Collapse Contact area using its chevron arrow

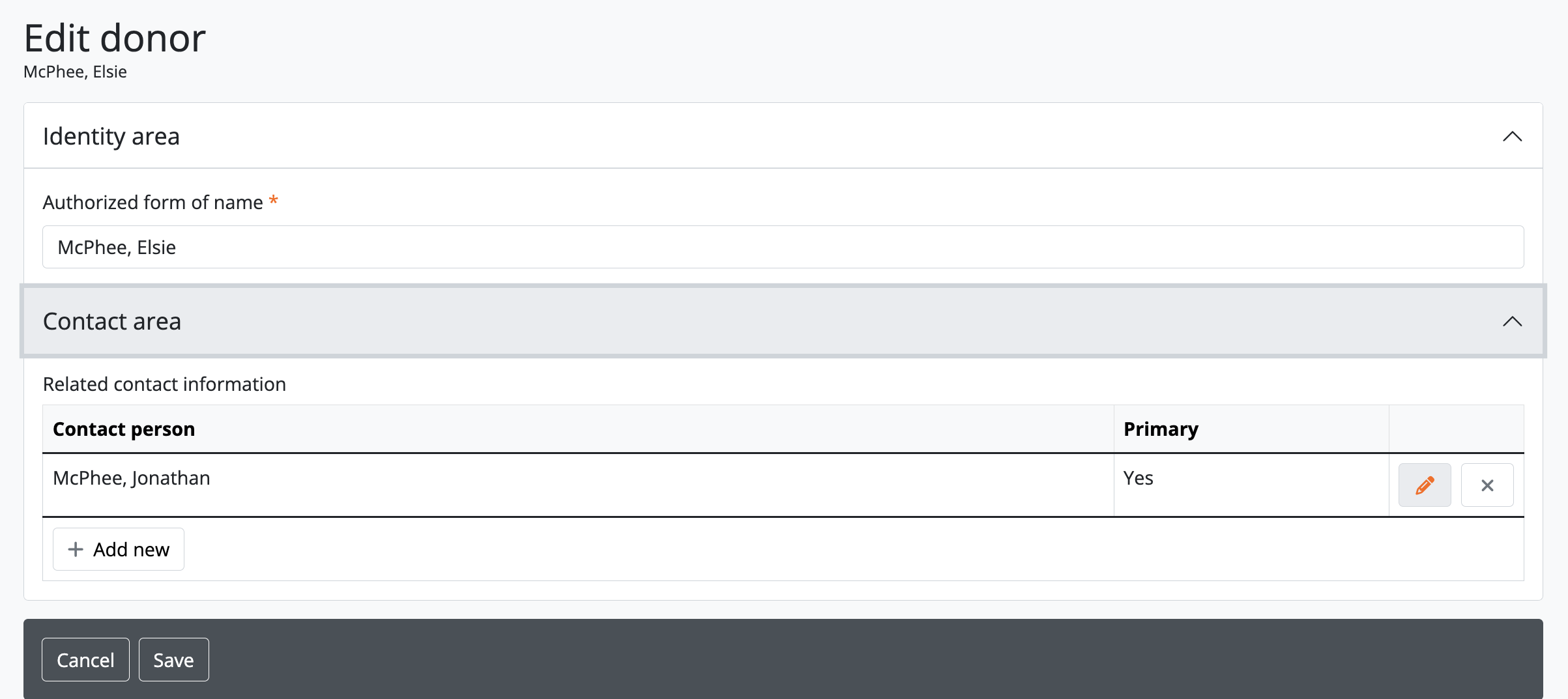pos(1512,321)
